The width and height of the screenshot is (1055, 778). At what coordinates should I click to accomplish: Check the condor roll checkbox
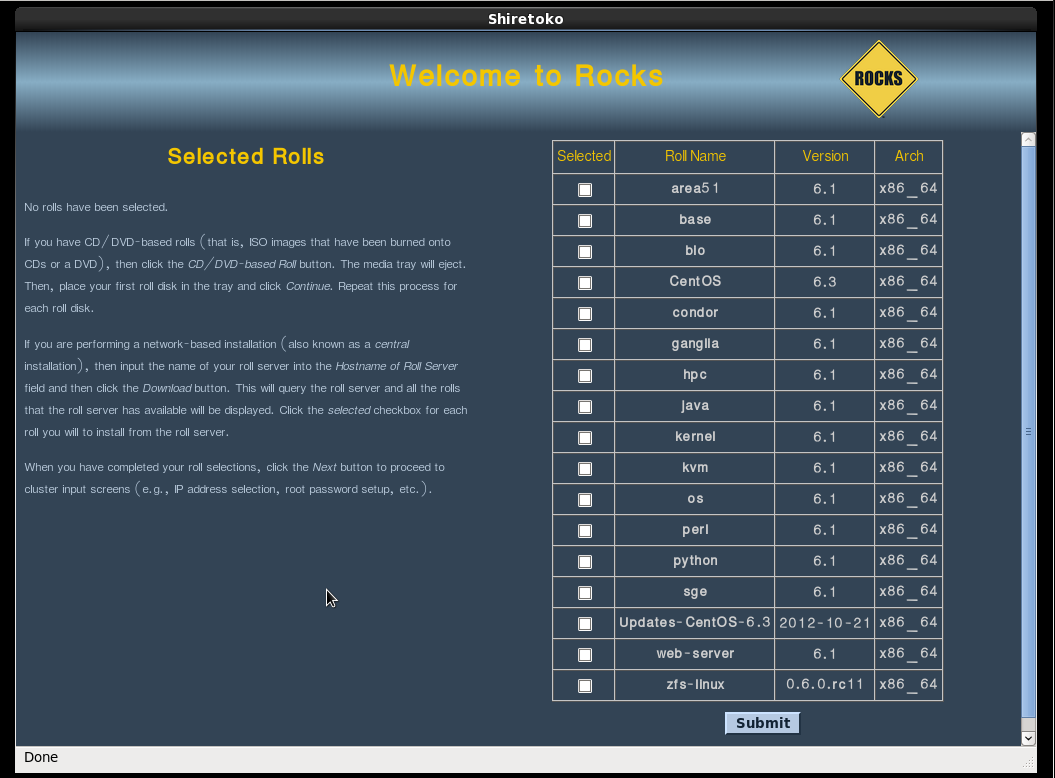[x=585, y=314]
